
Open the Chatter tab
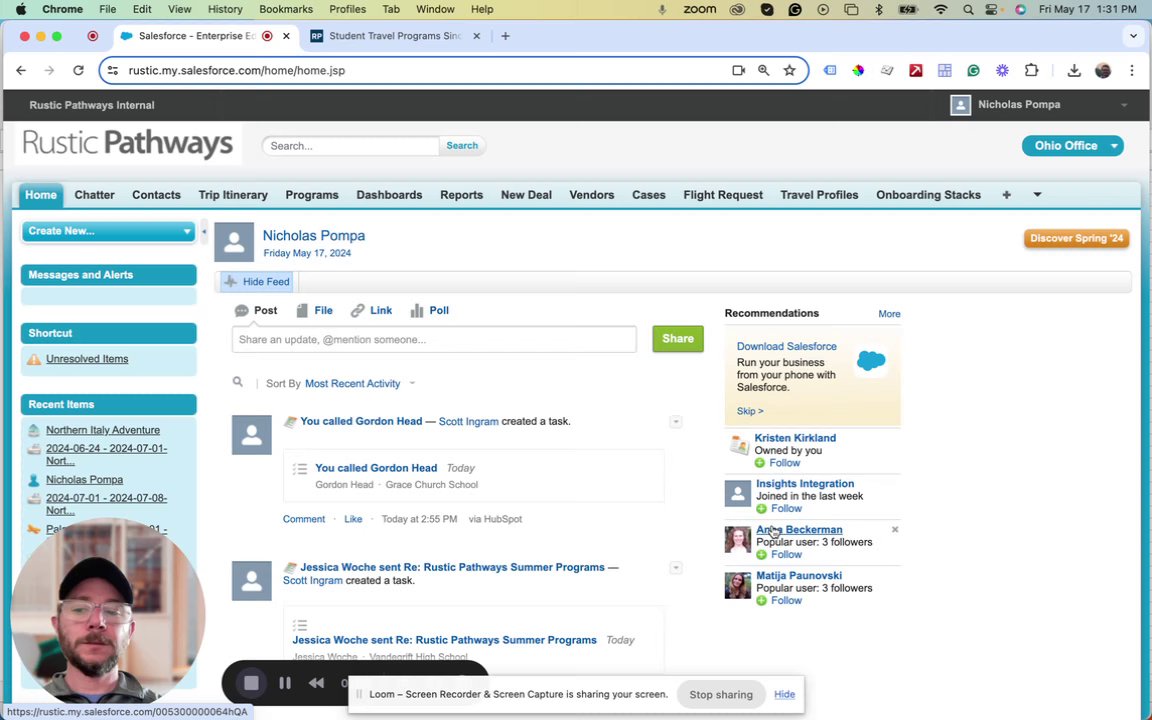tap(94, 195)
